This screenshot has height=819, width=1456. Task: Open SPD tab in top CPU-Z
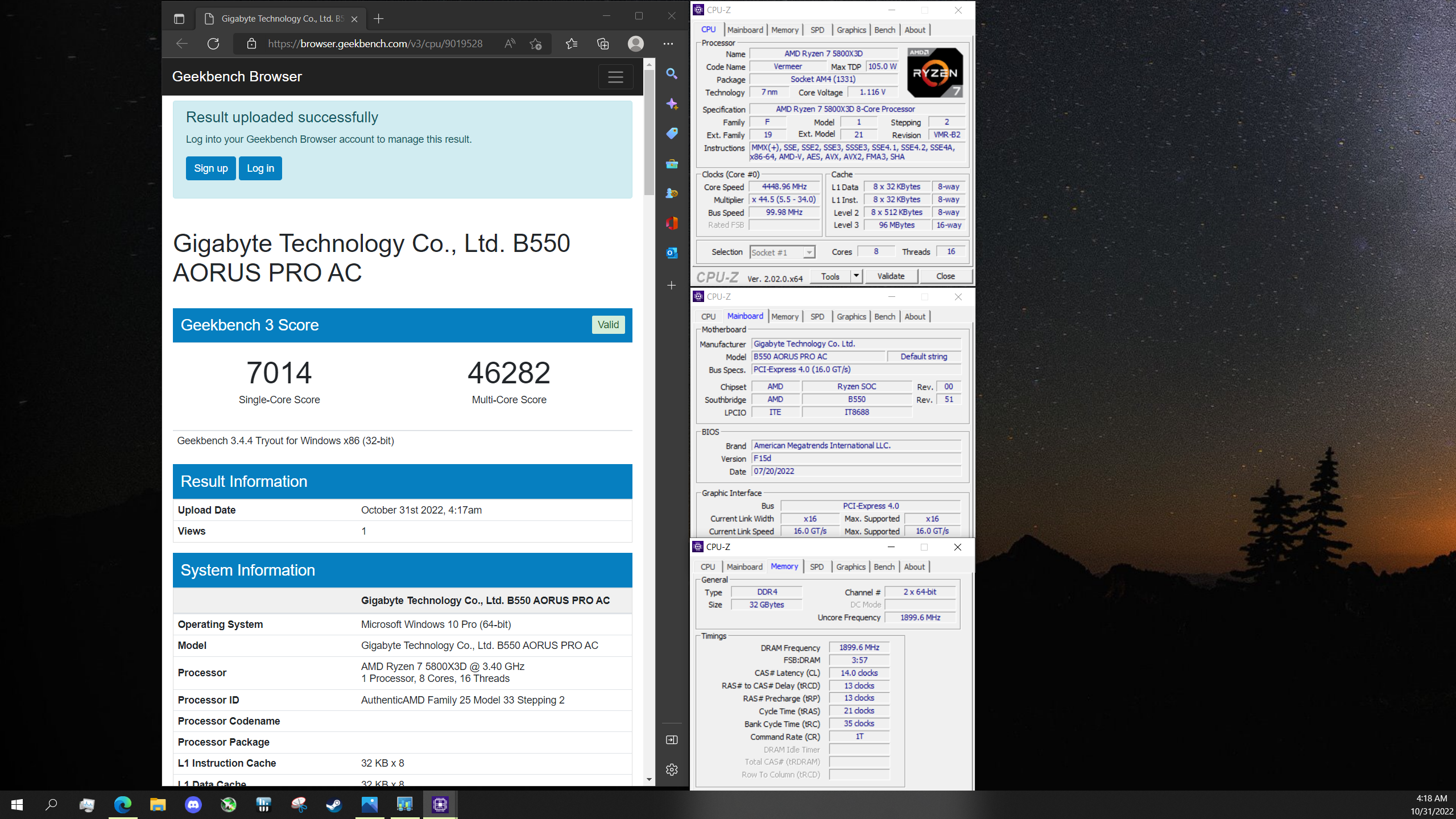(x=817, y=30)
